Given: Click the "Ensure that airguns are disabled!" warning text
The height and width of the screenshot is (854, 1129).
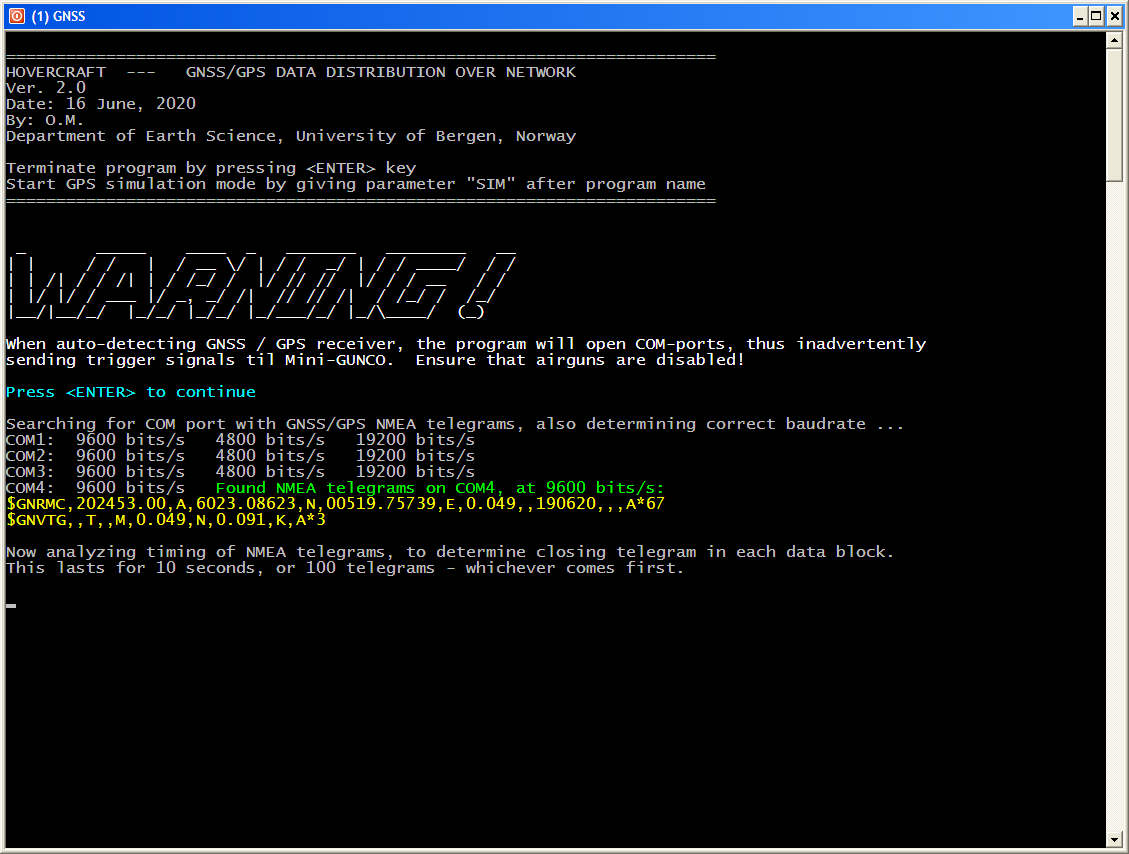Looking at the screenshot, I should pyautogui.click(x=580, y=360).
